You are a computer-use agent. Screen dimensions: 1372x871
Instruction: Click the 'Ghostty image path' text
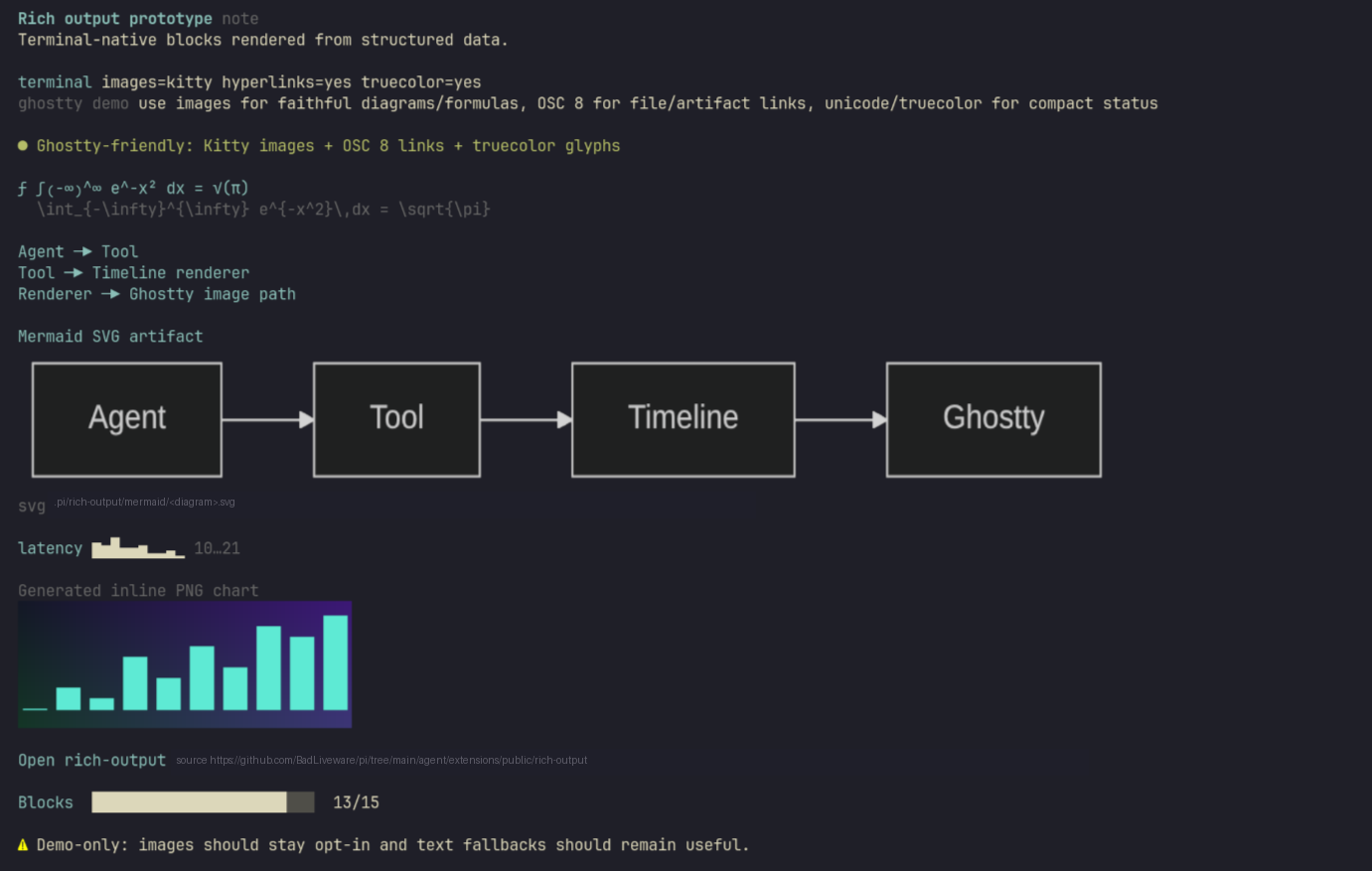213,294
